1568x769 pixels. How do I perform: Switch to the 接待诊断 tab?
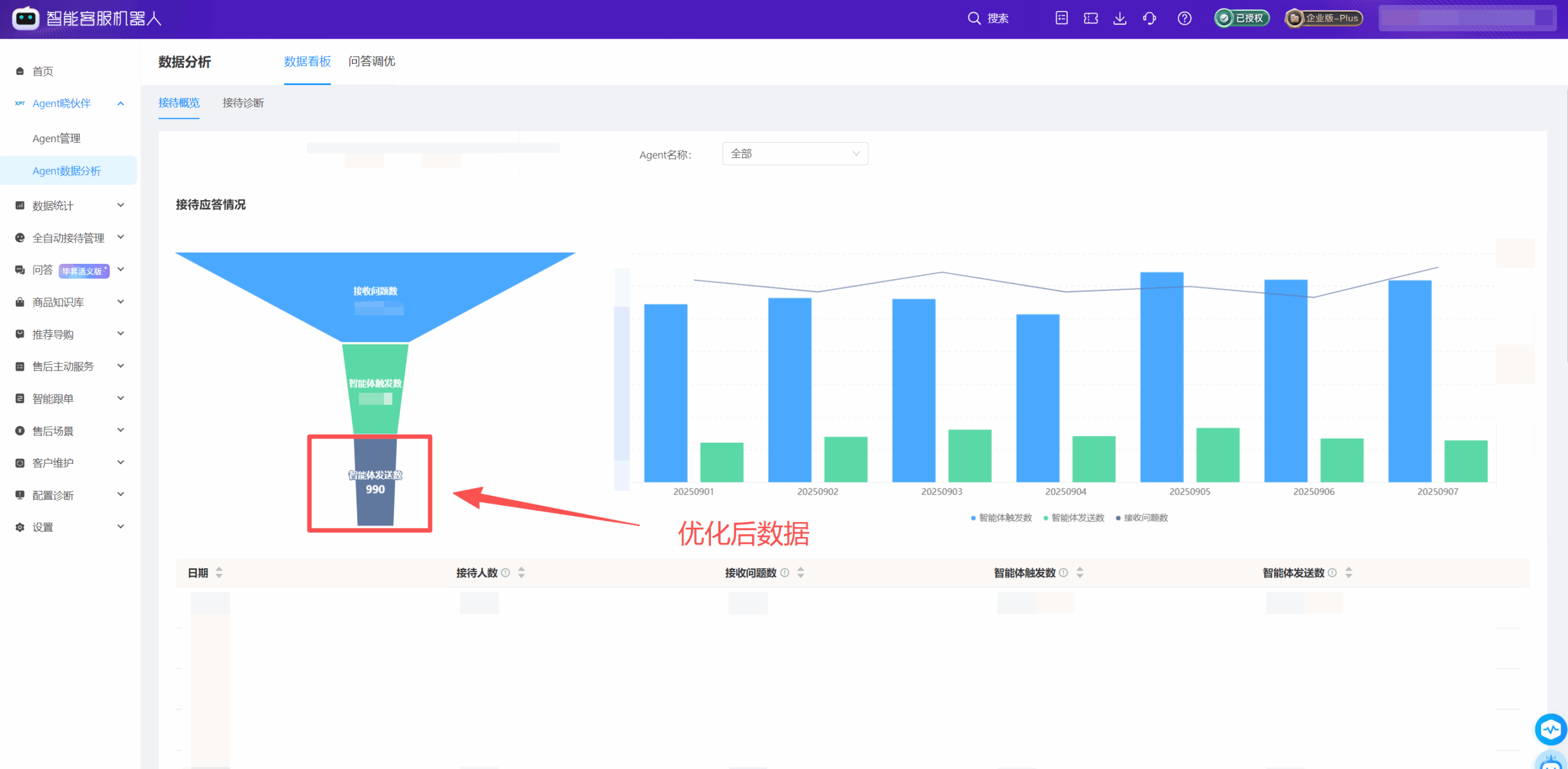click(243, 103)
